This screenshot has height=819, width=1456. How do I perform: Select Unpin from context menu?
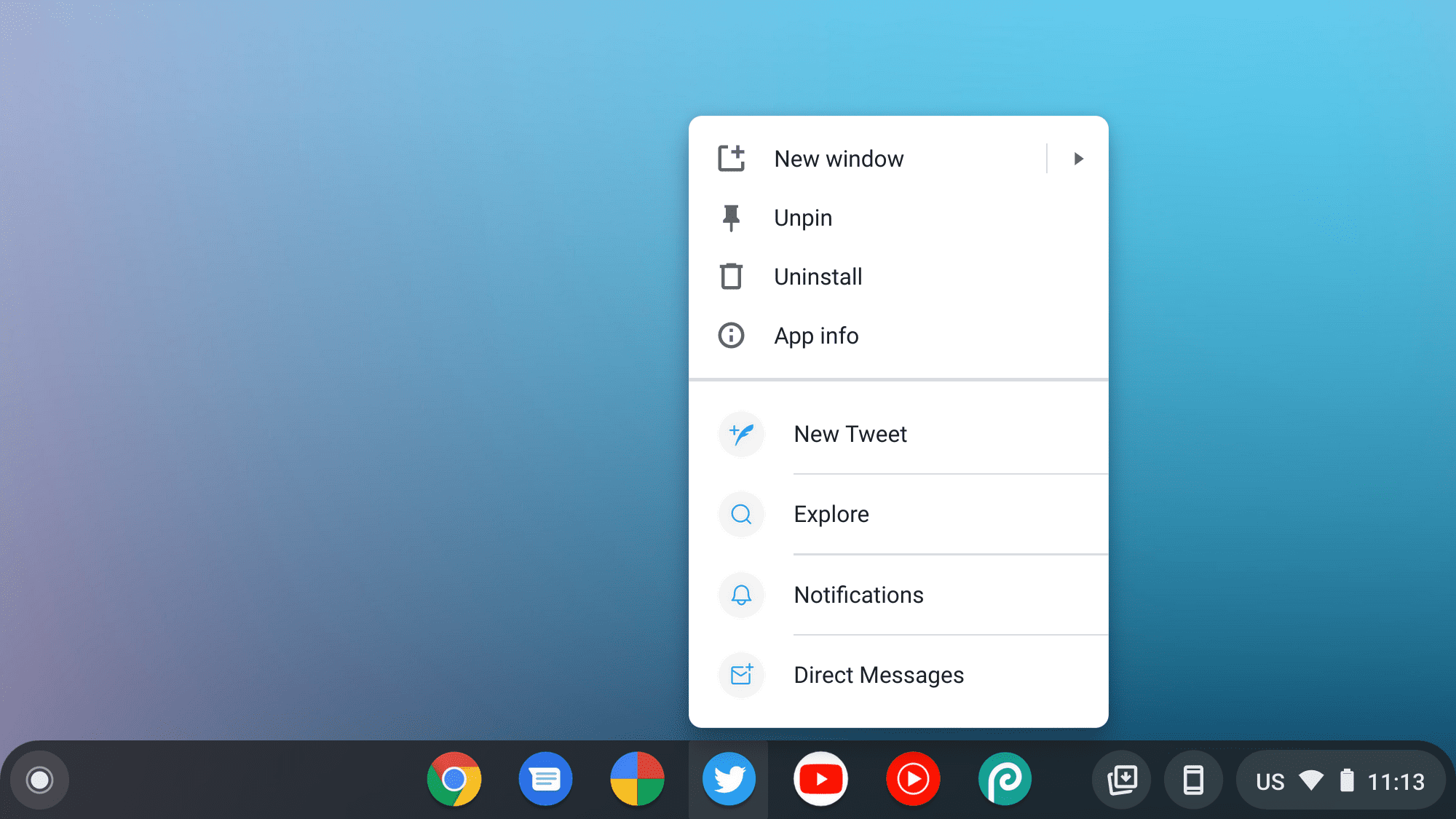(x=803, y=217)
